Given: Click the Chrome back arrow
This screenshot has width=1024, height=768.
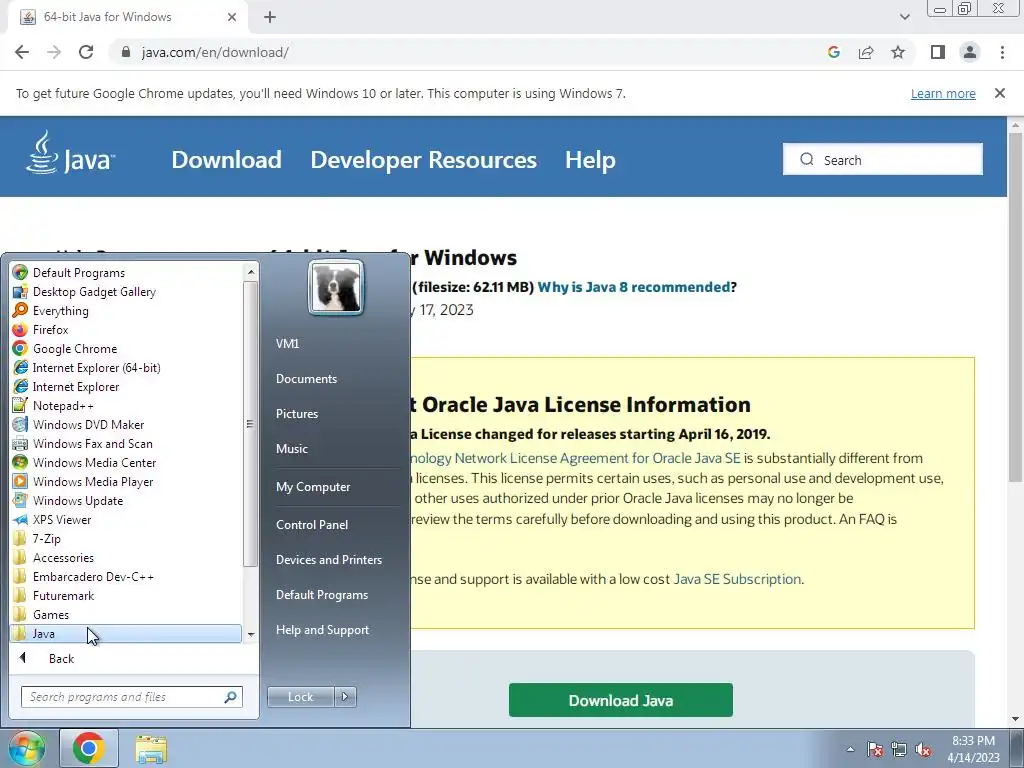Looking at the screenshot, I should (x=22, y=52).
